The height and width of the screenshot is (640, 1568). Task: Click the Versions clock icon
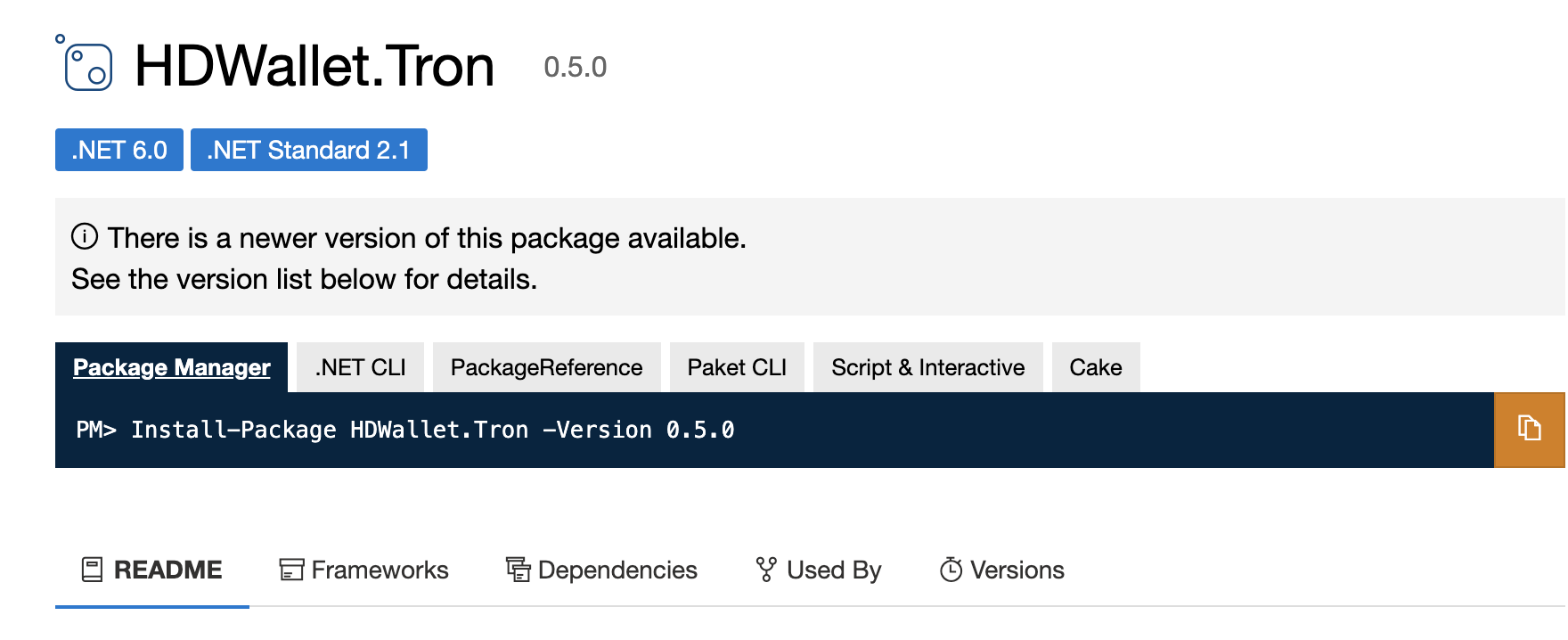click(x=951, y=570)
